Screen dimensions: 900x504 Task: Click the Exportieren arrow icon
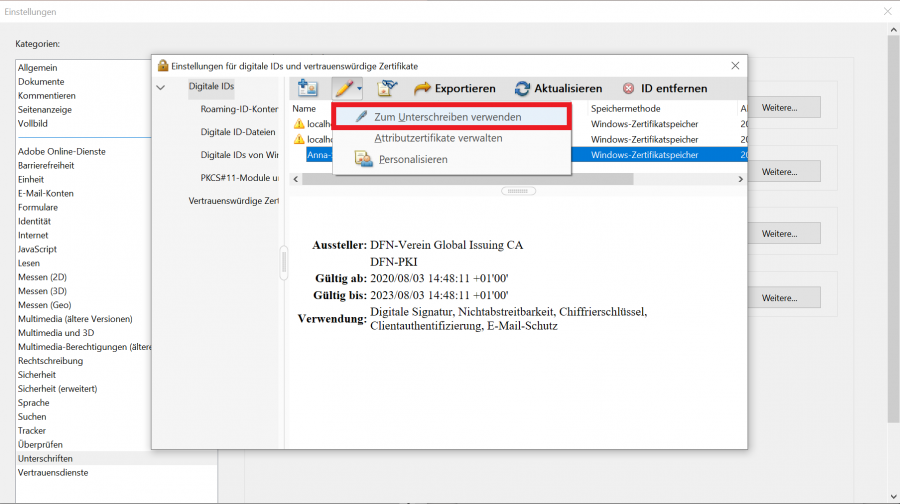(x=422, y=88)
